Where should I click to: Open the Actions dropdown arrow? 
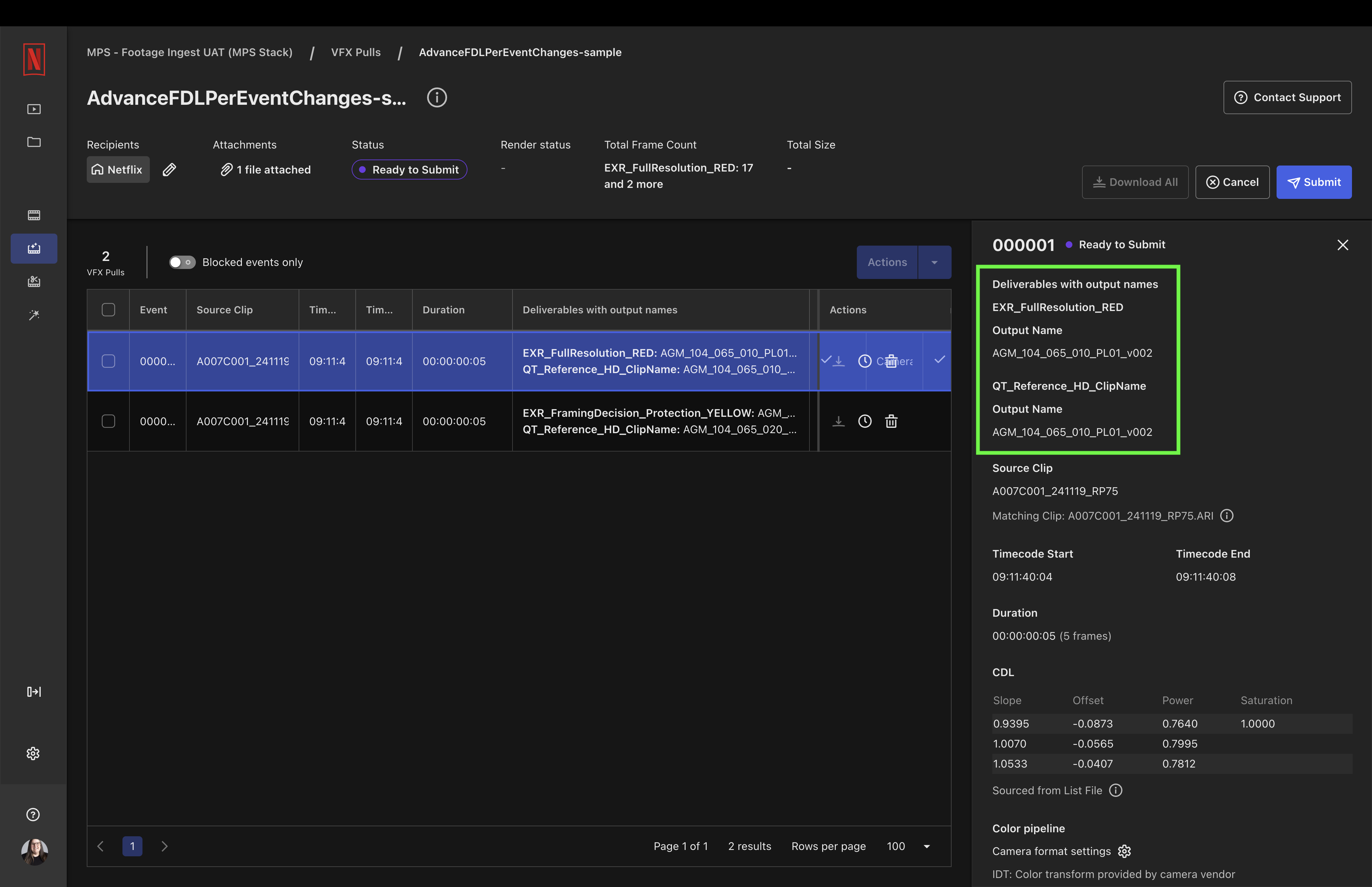click(935, 262)
